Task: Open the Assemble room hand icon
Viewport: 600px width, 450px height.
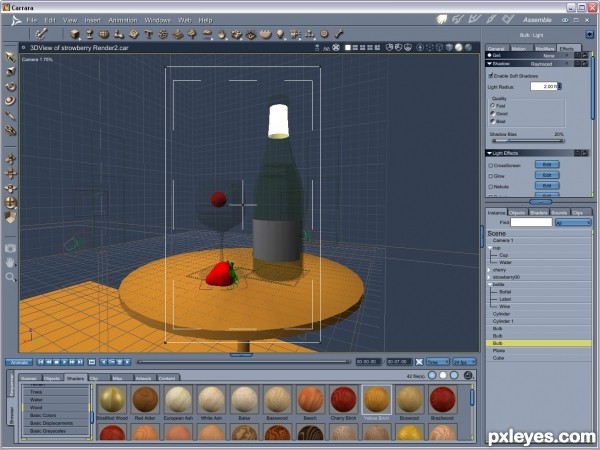Action: tap(442, 19)
